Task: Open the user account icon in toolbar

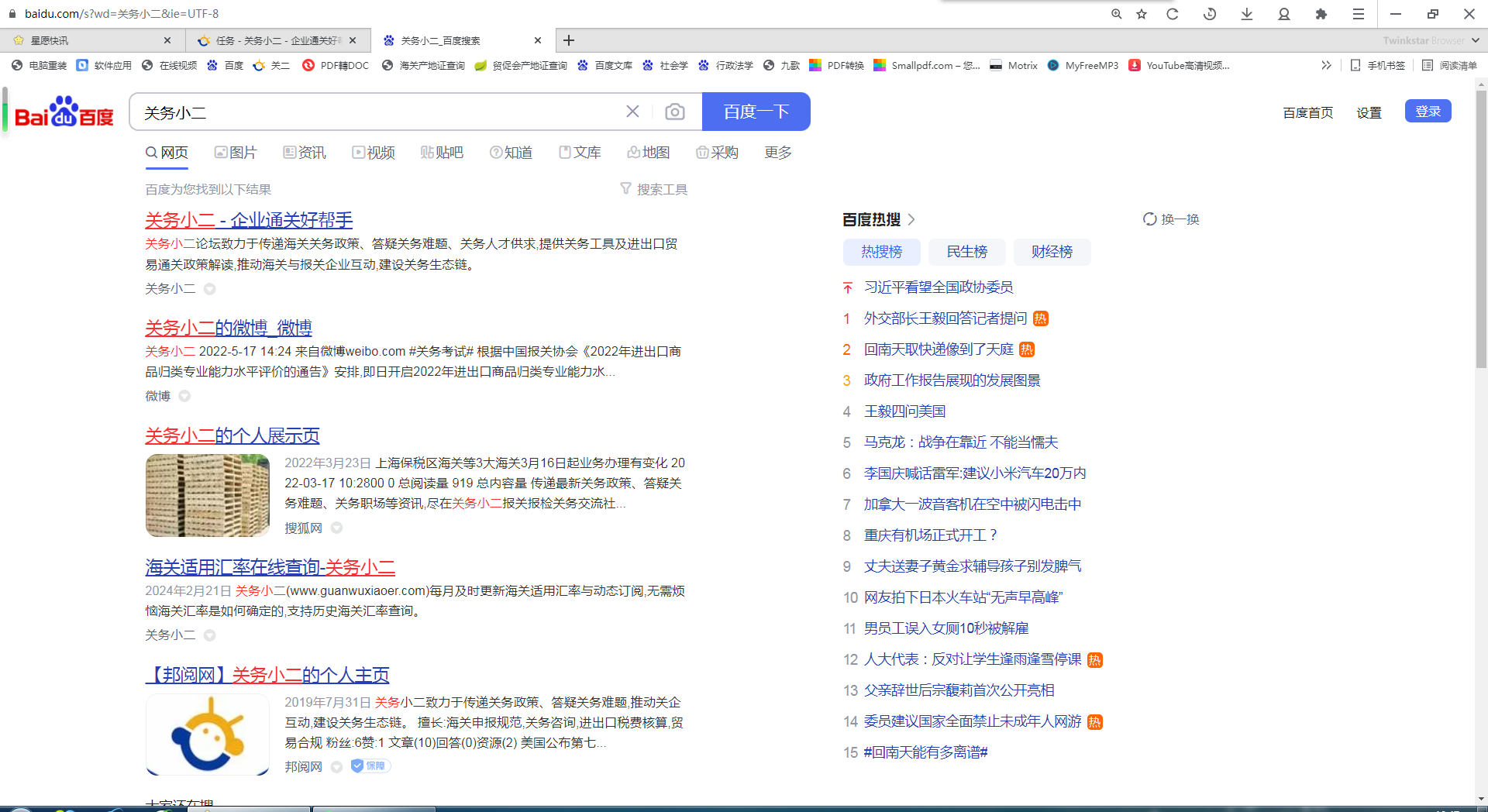Action: tap(1284, 14)
